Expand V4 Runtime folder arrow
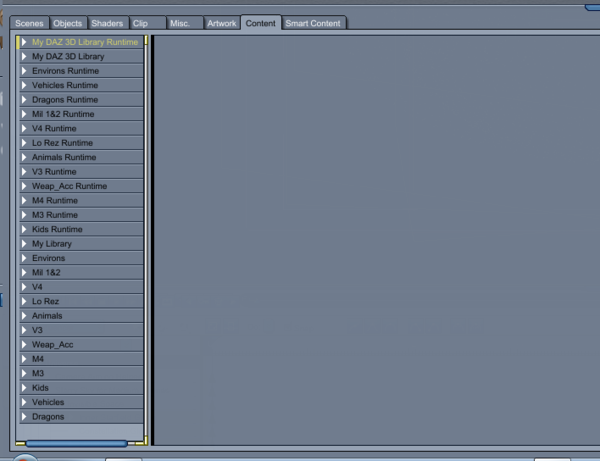The height and width of the screenshot is (461, 600). (x=24, y=128)
